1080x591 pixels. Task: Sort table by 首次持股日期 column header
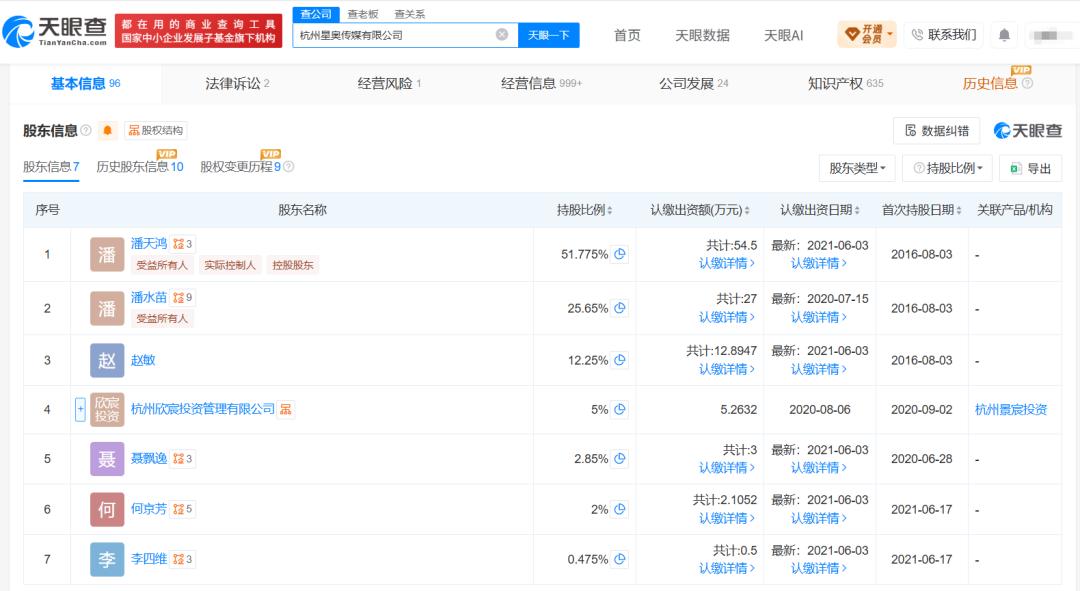[922, 210]
